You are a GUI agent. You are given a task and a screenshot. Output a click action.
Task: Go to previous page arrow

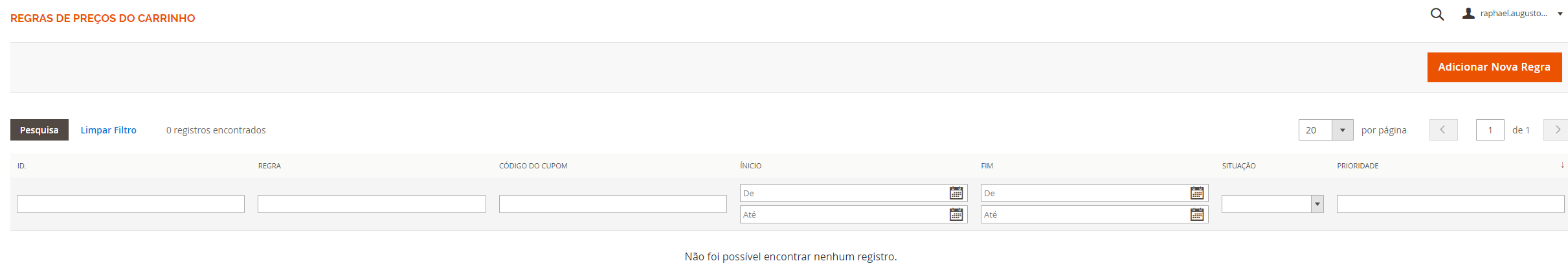1443,130
